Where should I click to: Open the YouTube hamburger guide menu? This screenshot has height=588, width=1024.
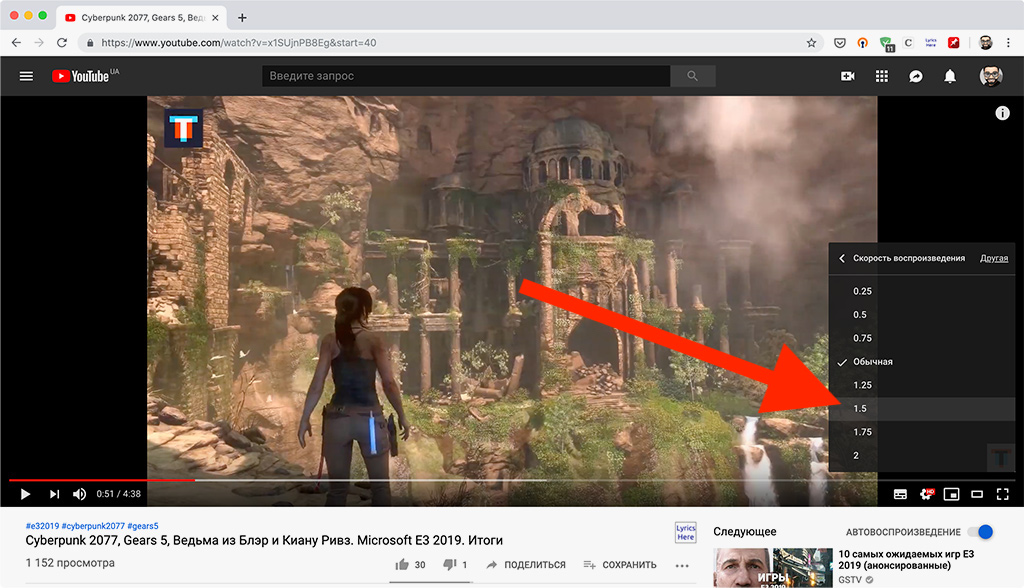tap(26, 76)
